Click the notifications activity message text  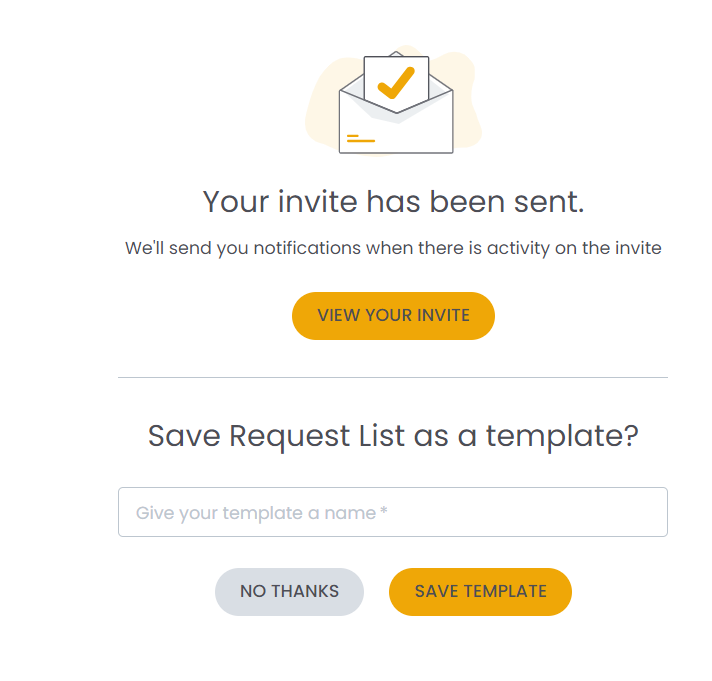[393, 247]
